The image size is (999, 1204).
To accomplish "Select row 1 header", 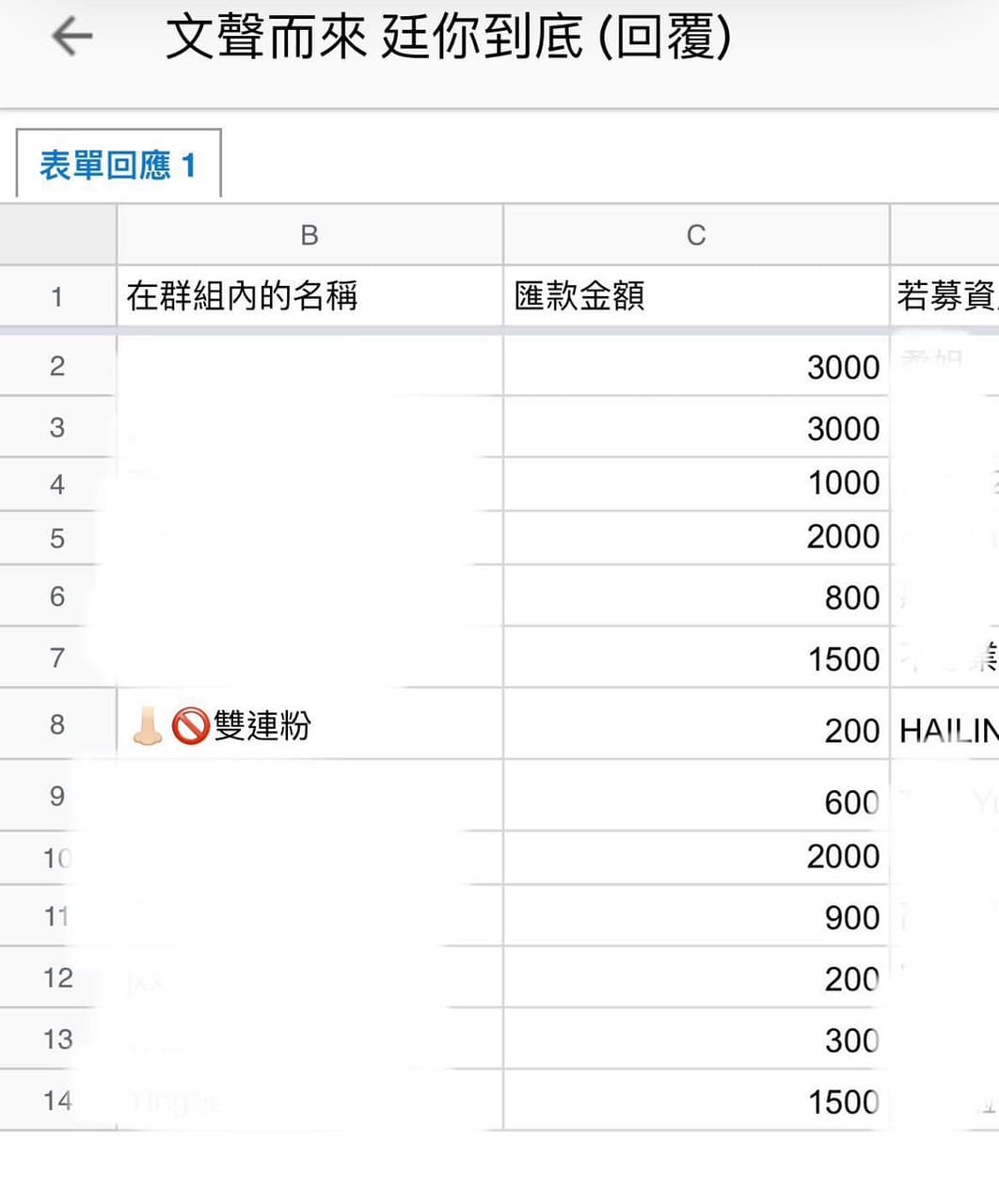I will coord(57,296).
